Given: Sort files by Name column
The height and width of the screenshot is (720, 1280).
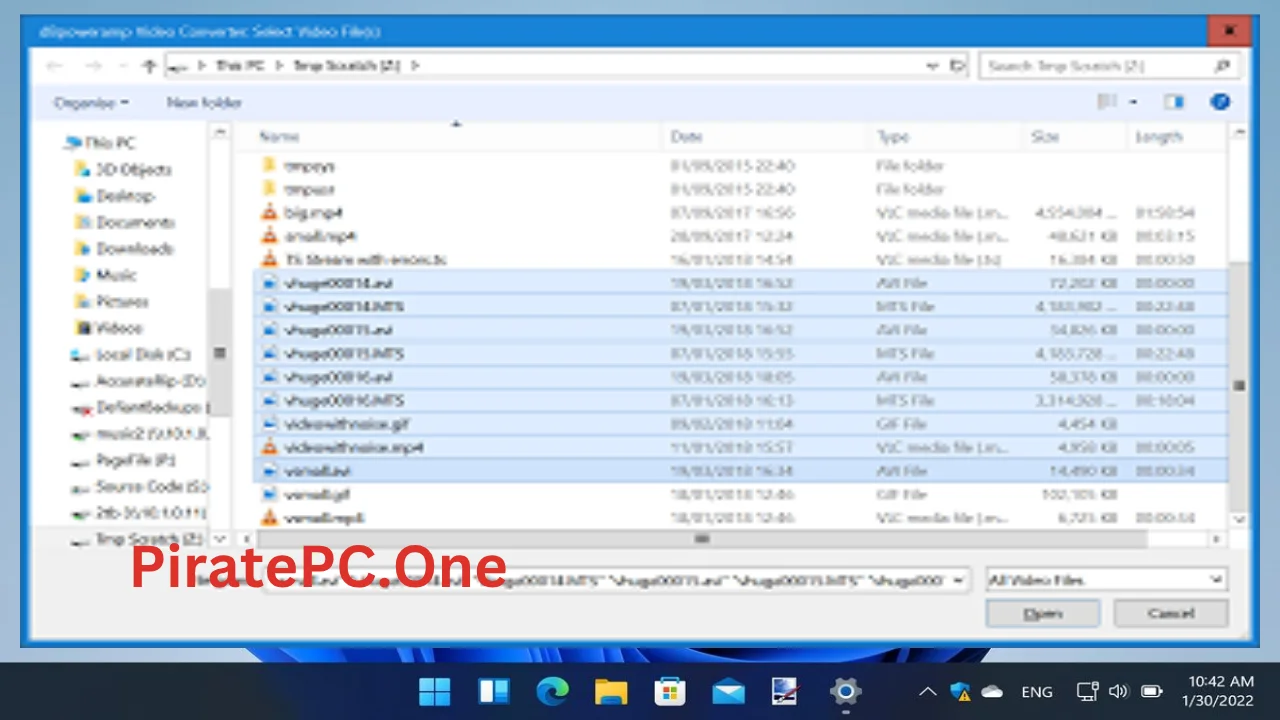Looking at the screenshot, I should pos(279,137).
